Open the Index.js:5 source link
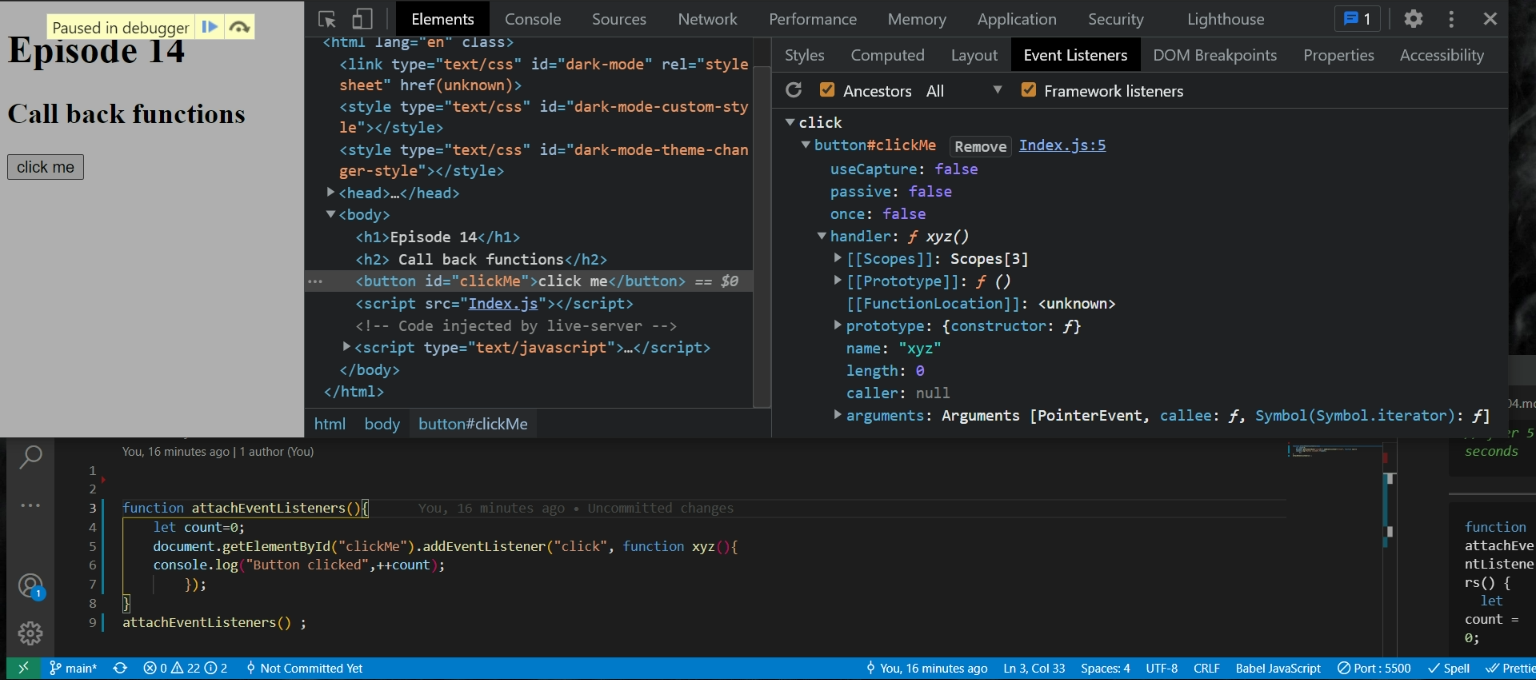Screen dimensions: 1536x680 pyautogui.click(x=1062, y=145)
